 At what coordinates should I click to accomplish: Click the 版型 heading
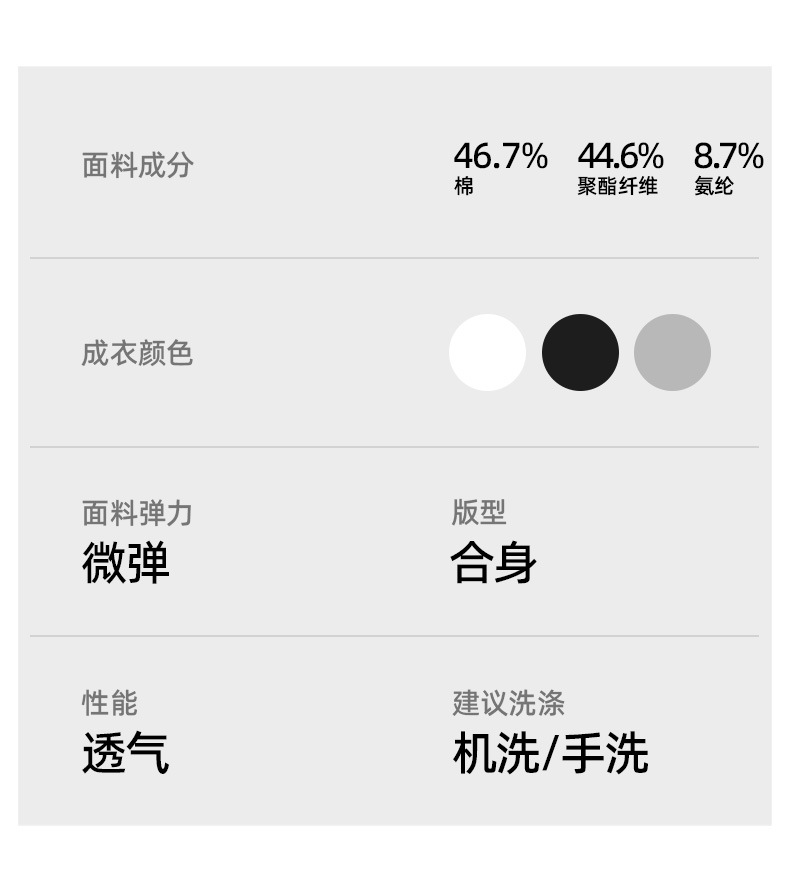(x=479, y=513)
